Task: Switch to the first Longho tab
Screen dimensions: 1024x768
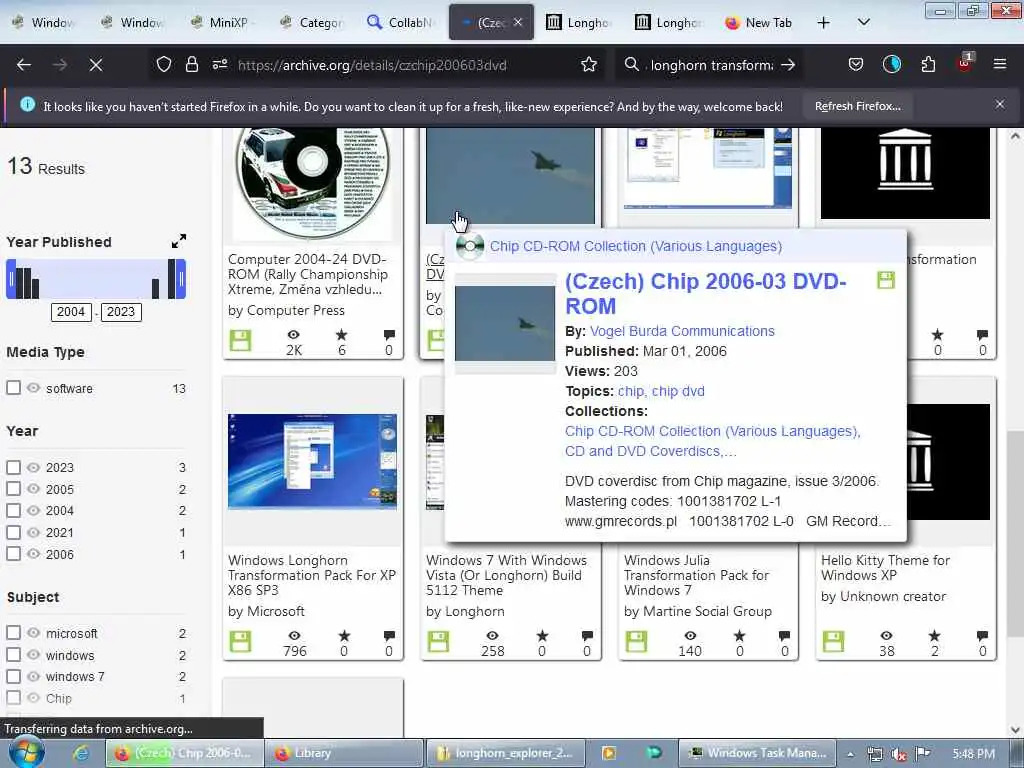Action: [579, 23]
